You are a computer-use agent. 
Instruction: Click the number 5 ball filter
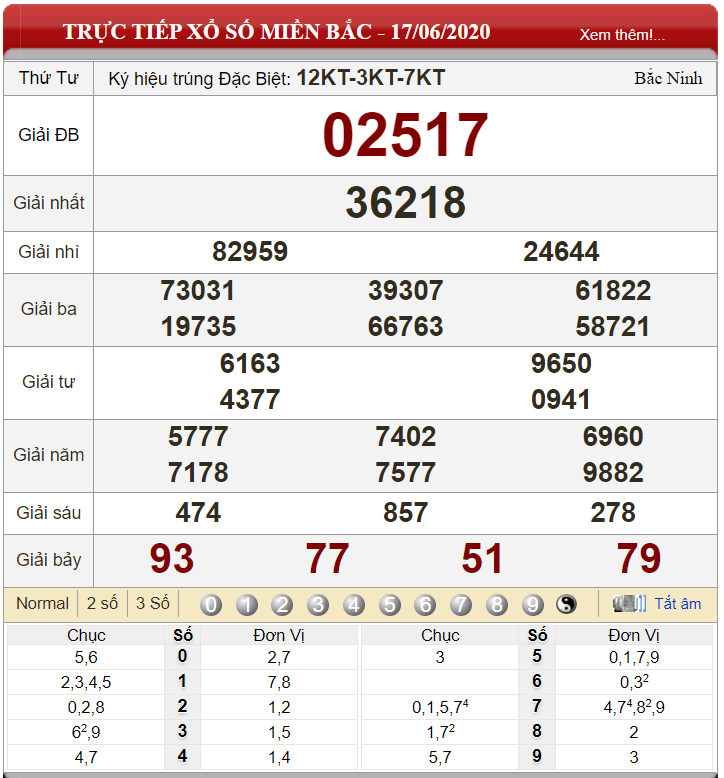[x=390, y=605]
